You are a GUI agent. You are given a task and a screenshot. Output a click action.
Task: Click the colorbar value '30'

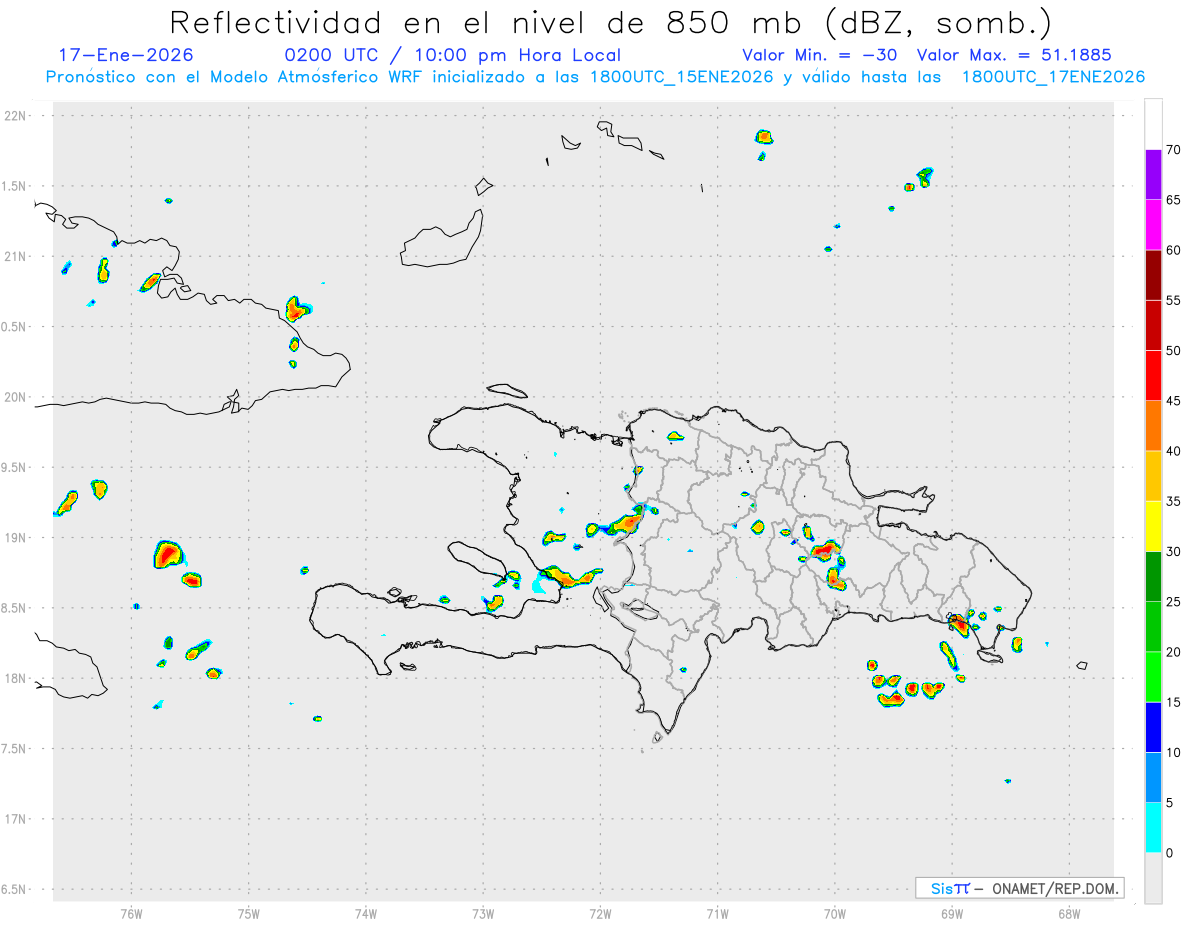pos(1174,552)
